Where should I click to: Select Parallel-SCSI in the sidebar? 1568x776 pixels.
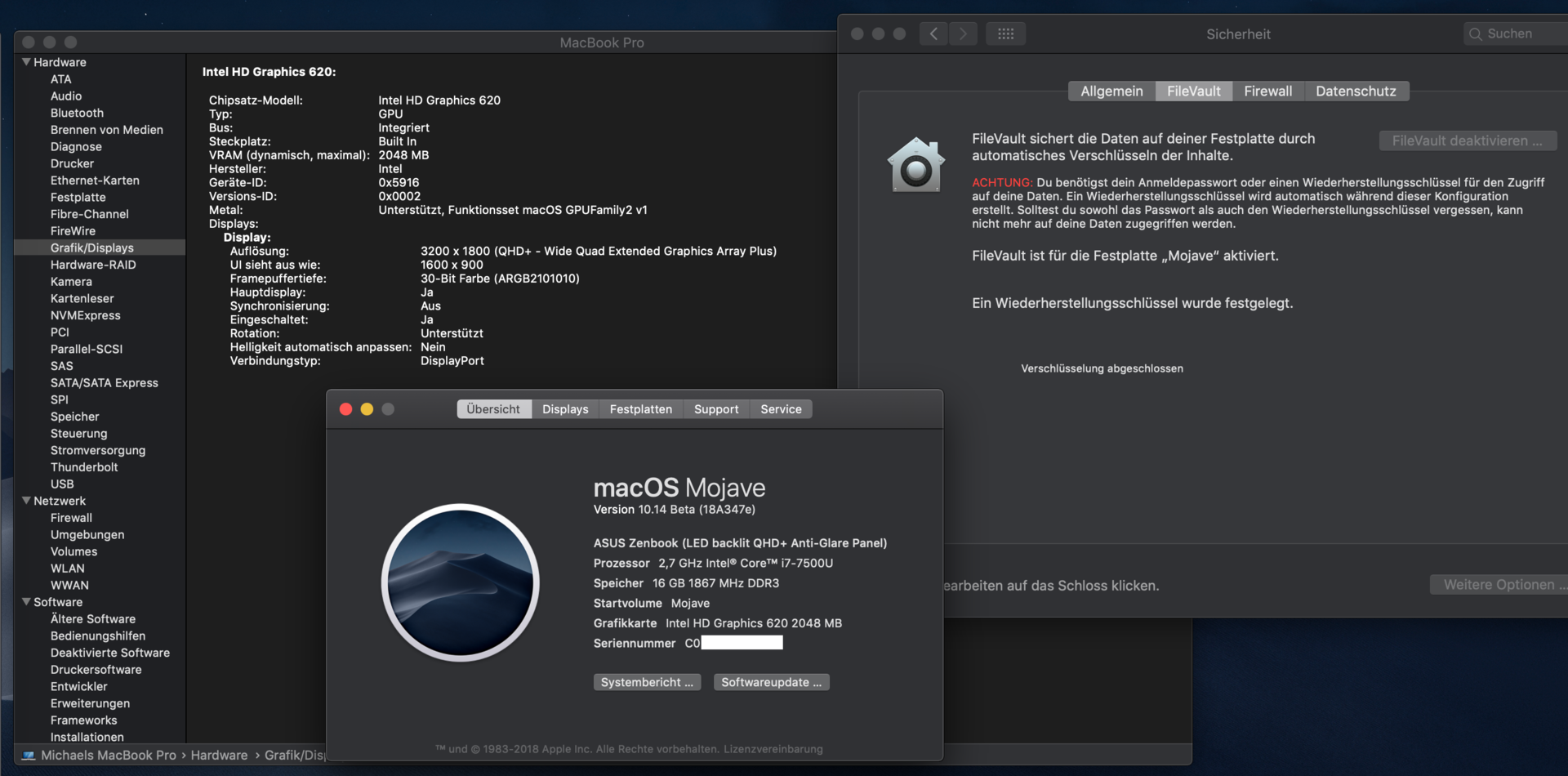(87, 349)
